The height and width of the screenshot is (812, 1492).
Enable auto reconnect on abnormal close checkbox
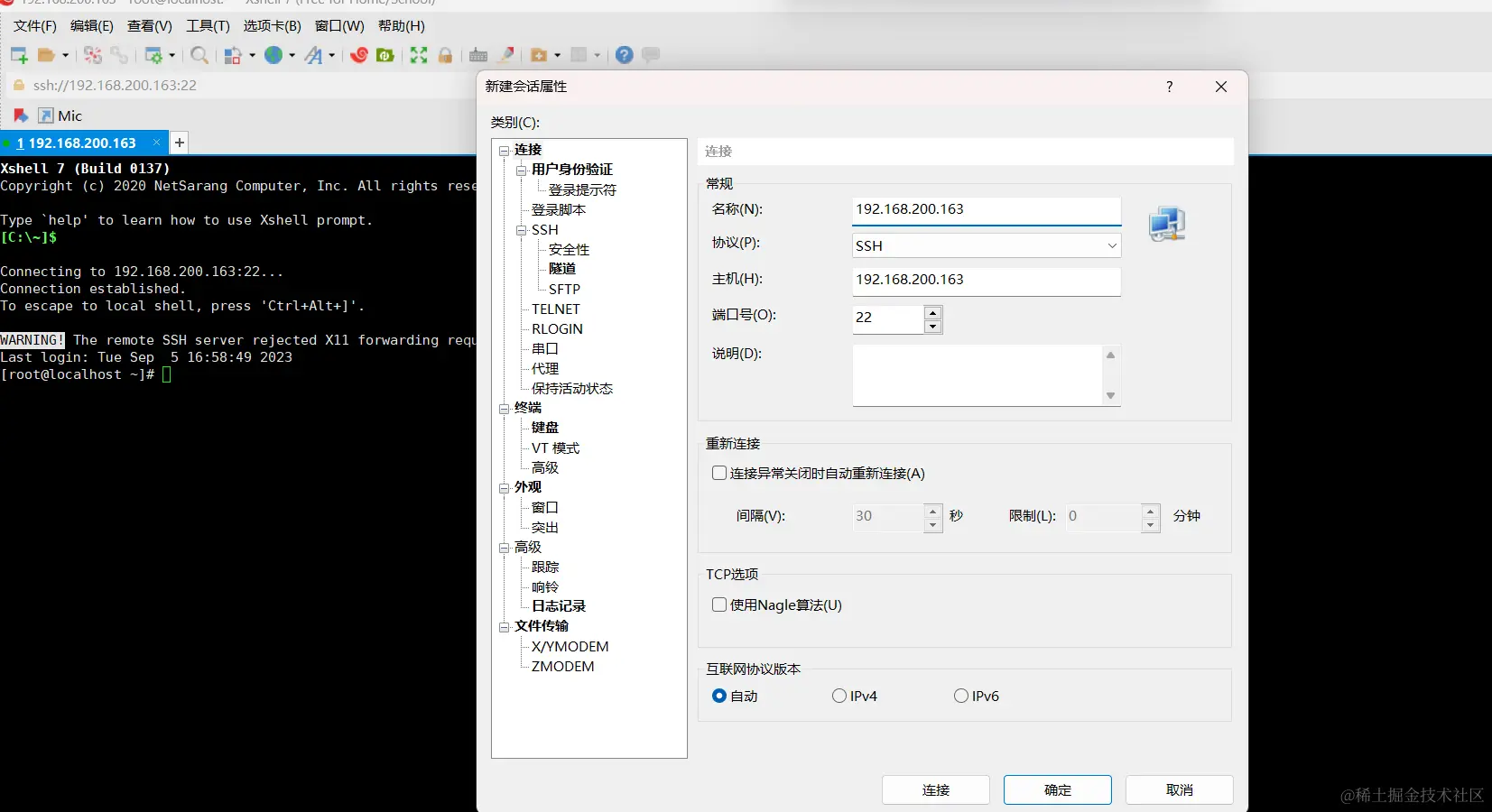[719, 474]
